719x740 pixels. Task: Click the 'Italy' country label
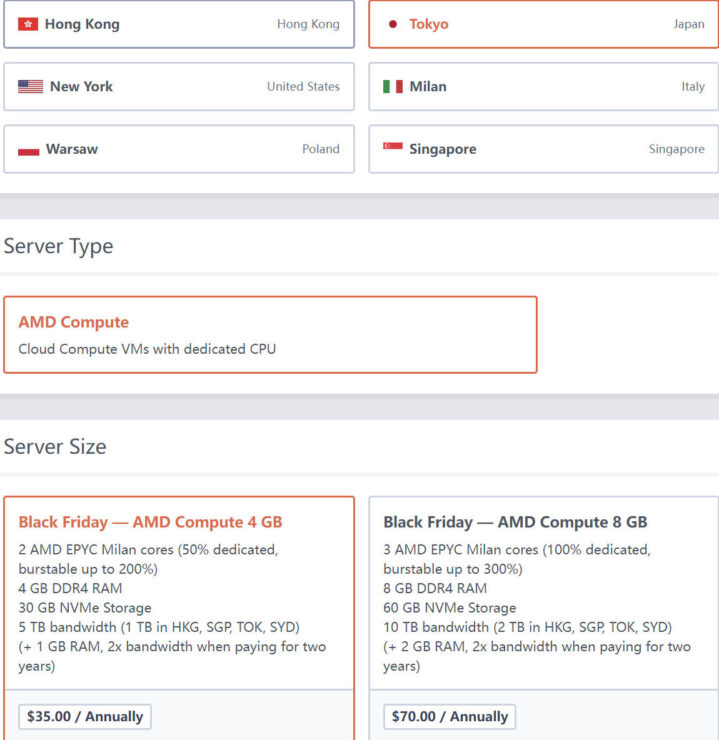coord(693,87)
